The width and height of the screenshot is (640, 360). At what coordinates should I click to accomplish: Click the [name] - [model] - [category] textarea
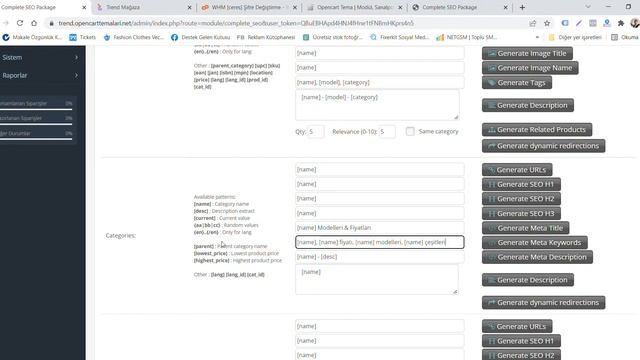point(377,105)
